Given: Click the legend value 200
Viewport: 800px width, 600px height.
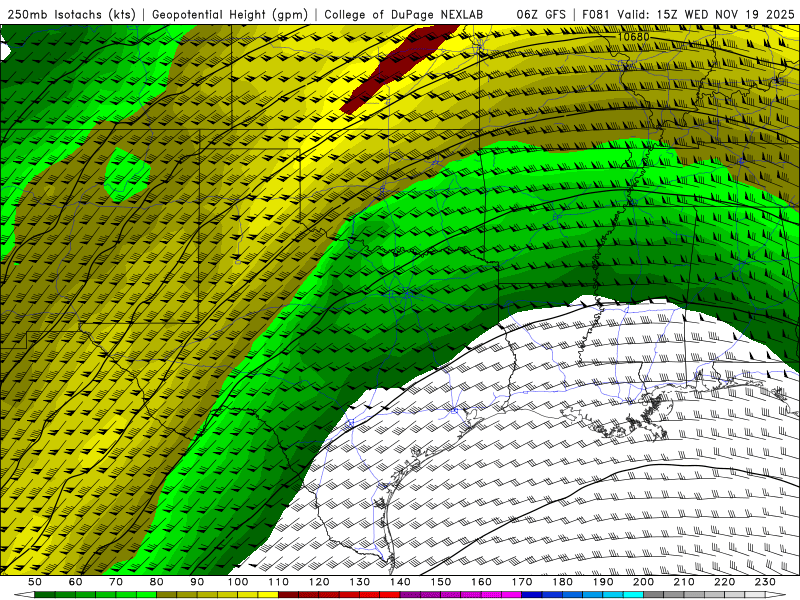Looking at the screenshot, I should pos(644,582).
